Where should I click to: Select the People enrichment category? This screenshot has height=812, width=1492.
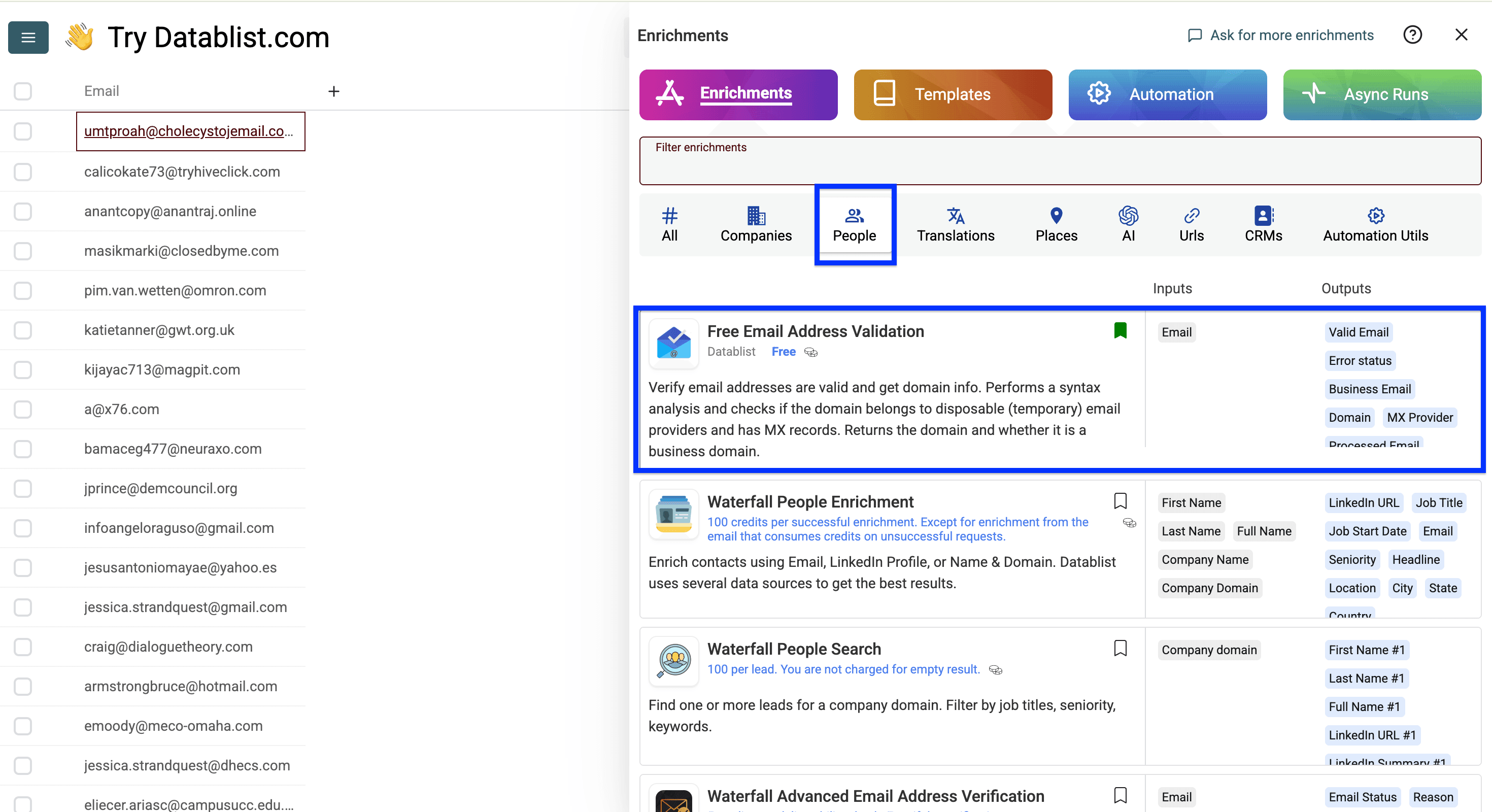(854, 225)
